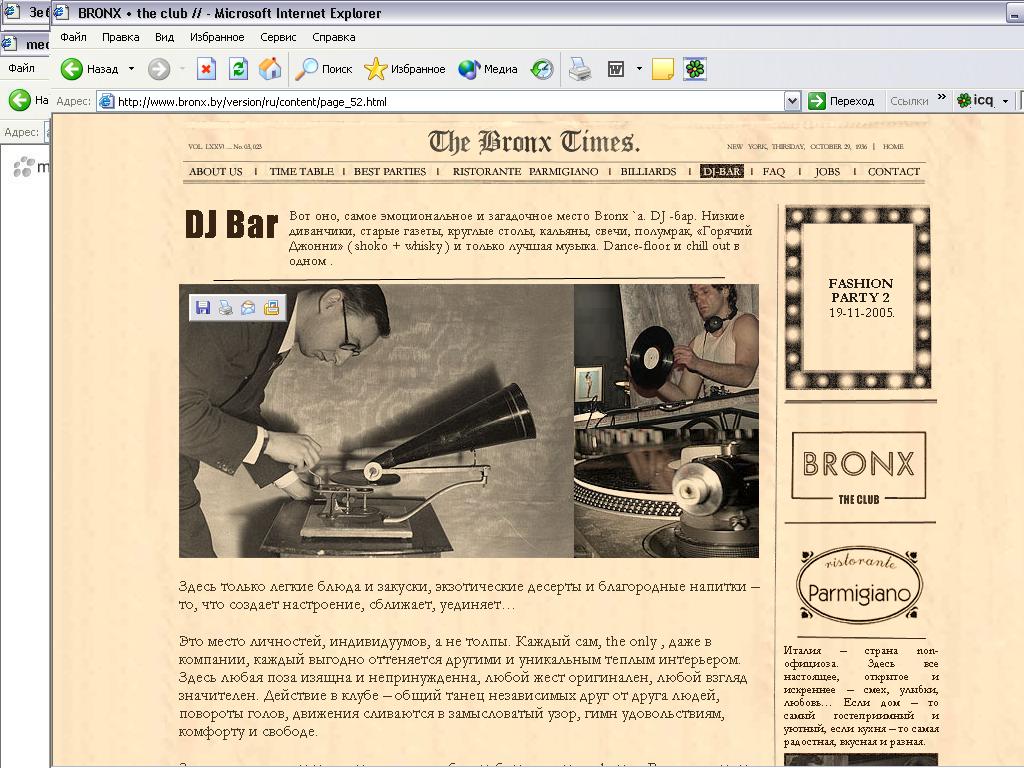The width and height of the screenshot is (1024, 768).
Task: Open Сервис menu
Action: coord(278,37)
